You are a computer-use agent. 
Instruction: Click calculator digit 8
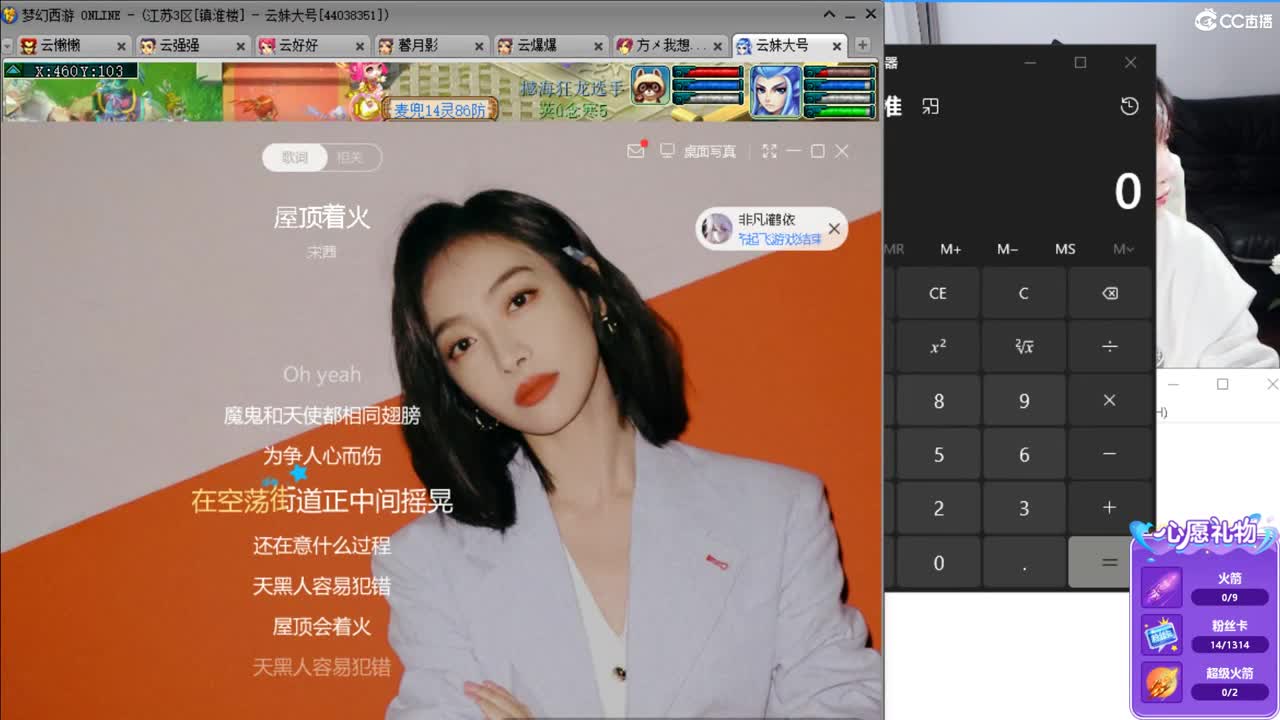point(938,400)
